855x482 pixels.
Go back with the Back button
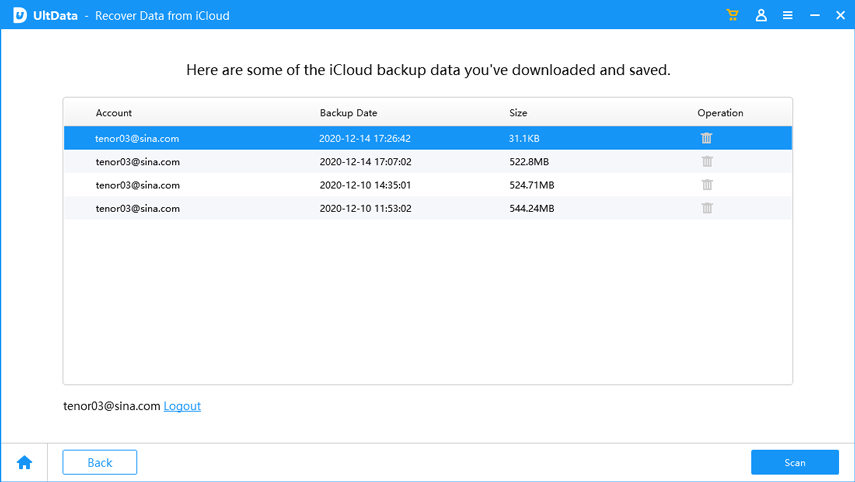100,462
